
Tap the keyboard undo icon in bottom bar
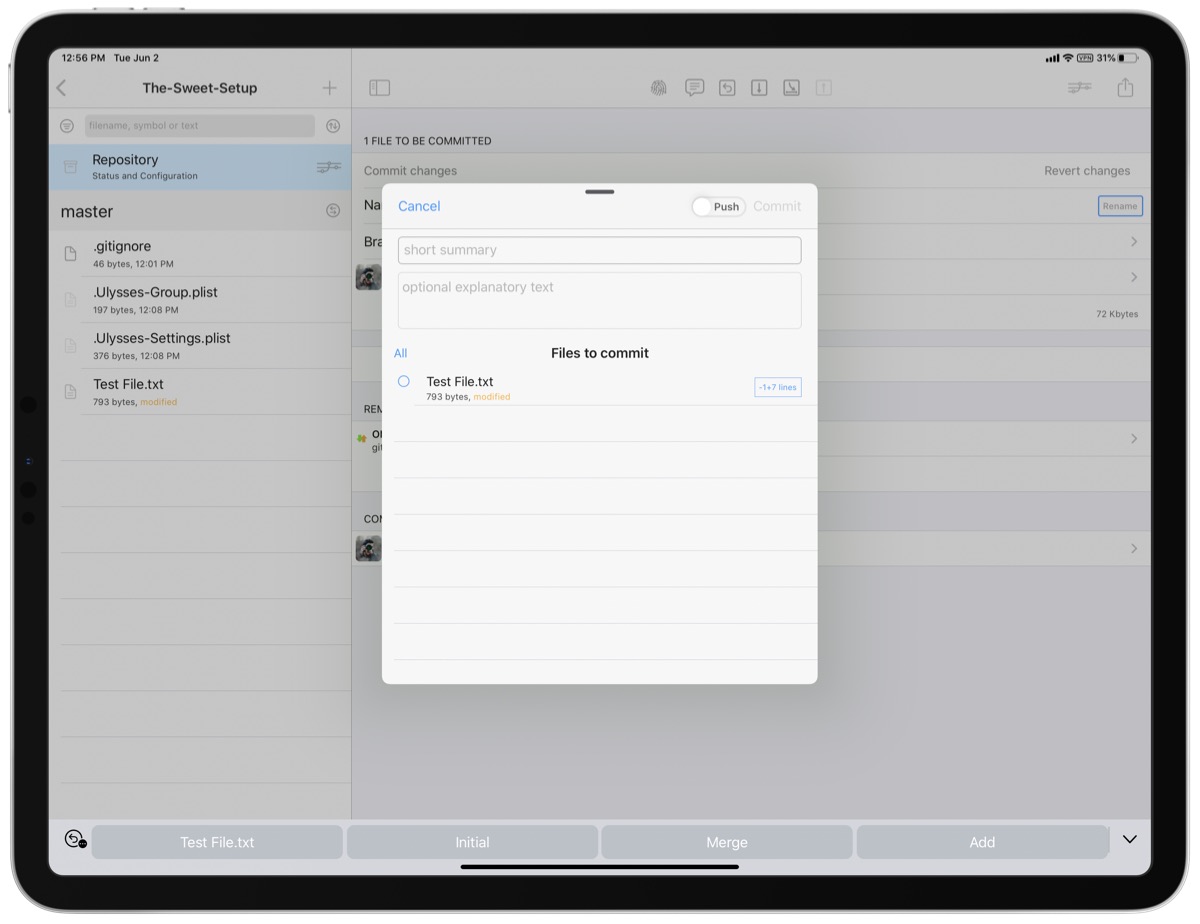tap(75, 840)
